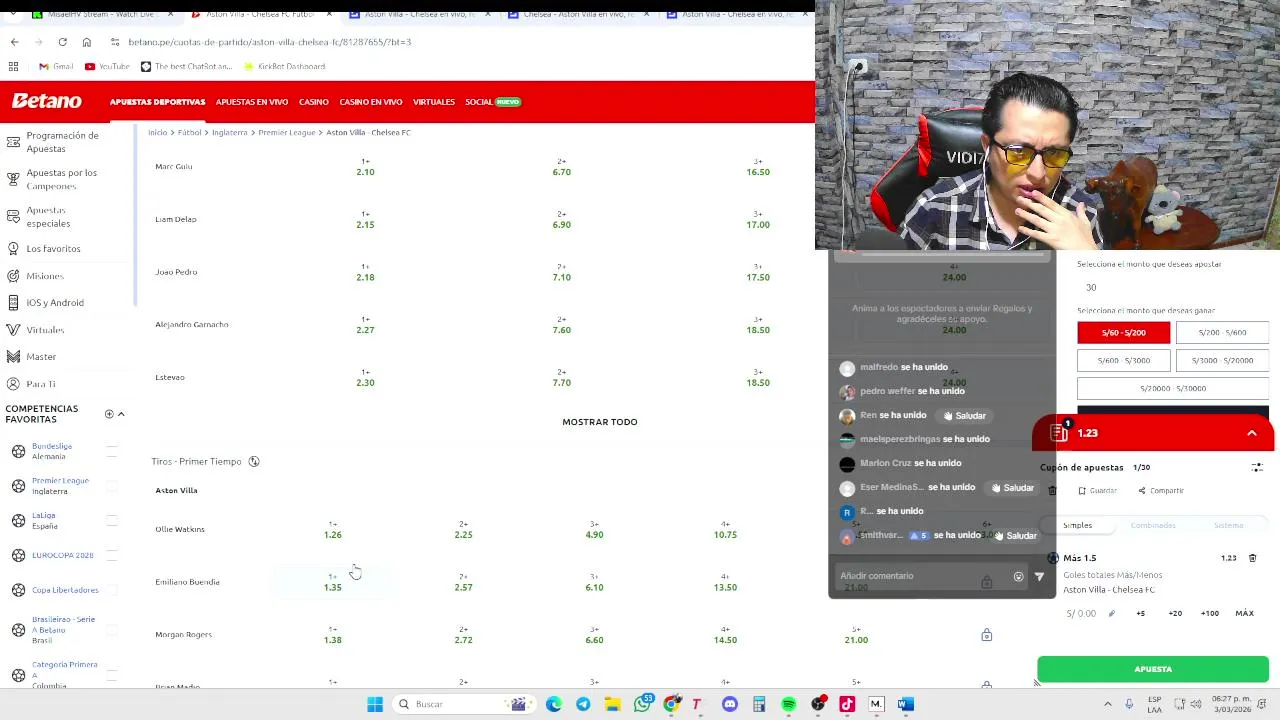Click Guardar in the bet slip
This screenshot has height=720, width=1280.
(1097, 491)
